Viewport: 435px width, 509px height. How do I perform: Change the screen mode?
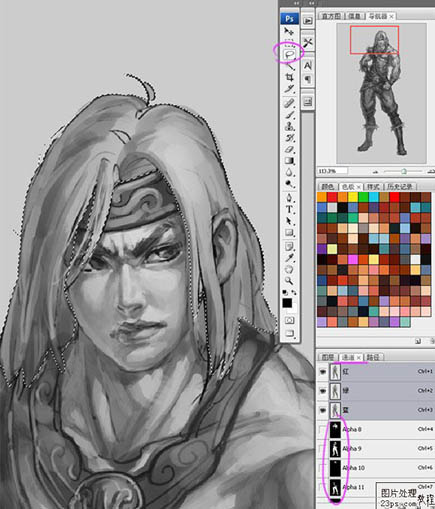pyautogui.click(x=289, y=333)
